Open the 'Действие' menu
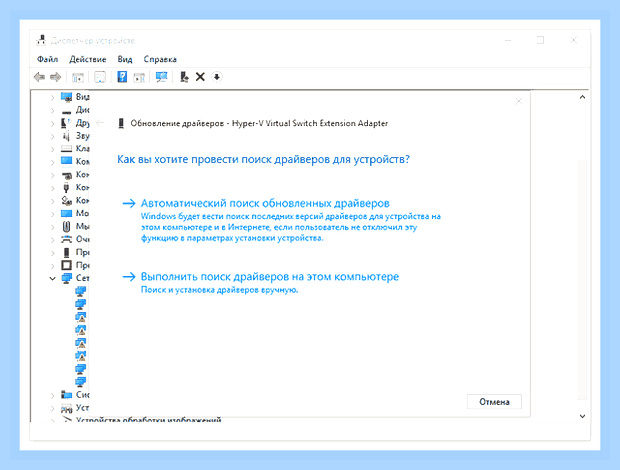 click(x=88, y=59)
